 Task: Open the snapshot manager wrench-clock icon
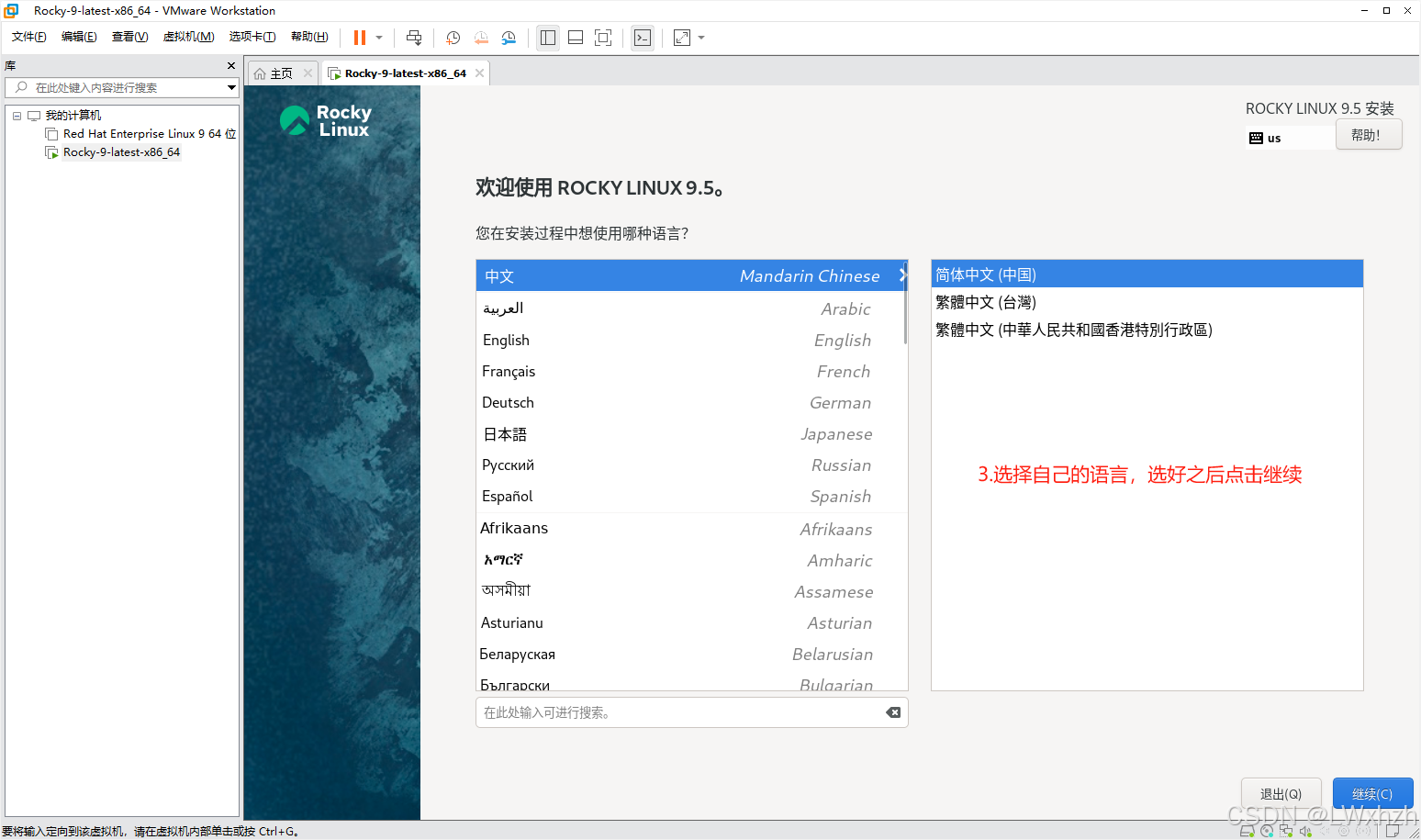(x=509, y=38)
